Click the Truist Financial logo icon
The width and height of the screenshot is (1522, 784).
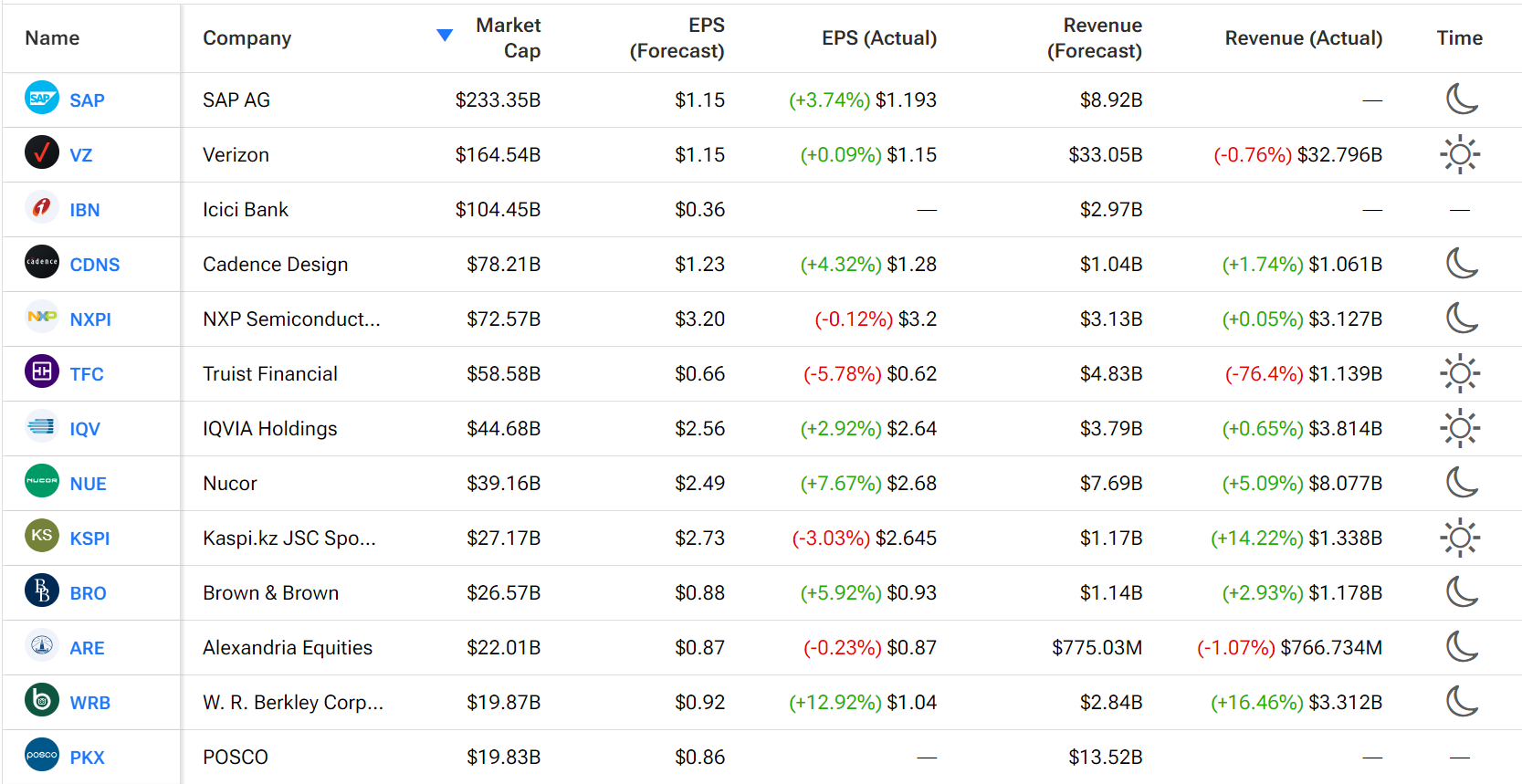click(42, 372)
